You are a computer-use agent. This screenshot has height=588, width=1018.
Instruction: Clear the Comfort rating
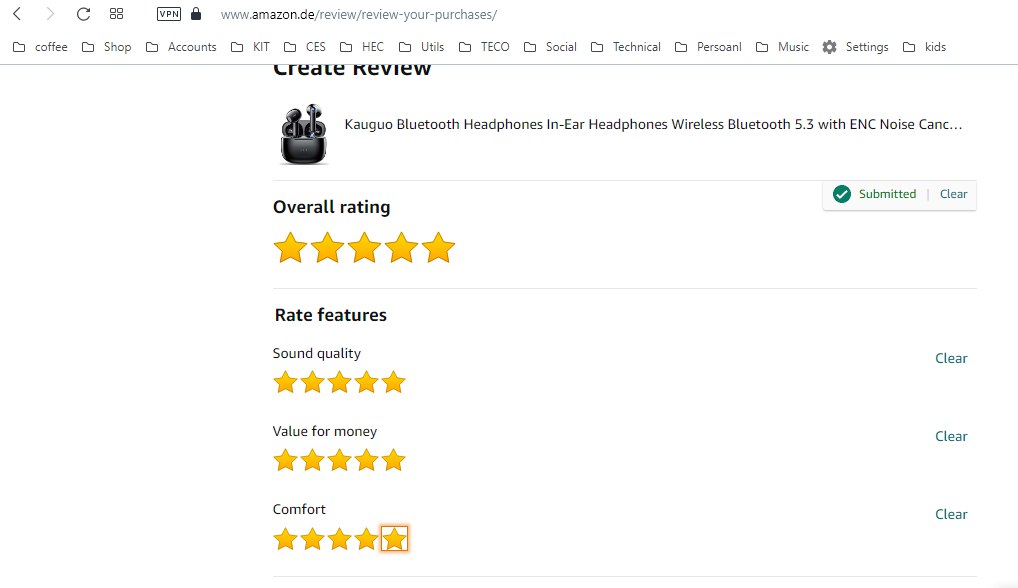pos(951,514)
